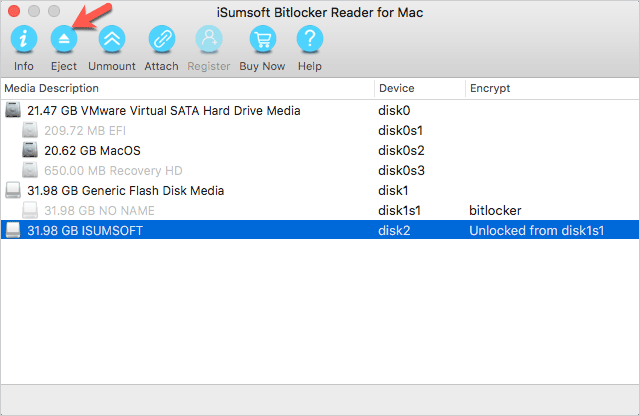The image size is (640, 416).
Task: Eject the selected disk with Eject icon
Action: point(64,39)
